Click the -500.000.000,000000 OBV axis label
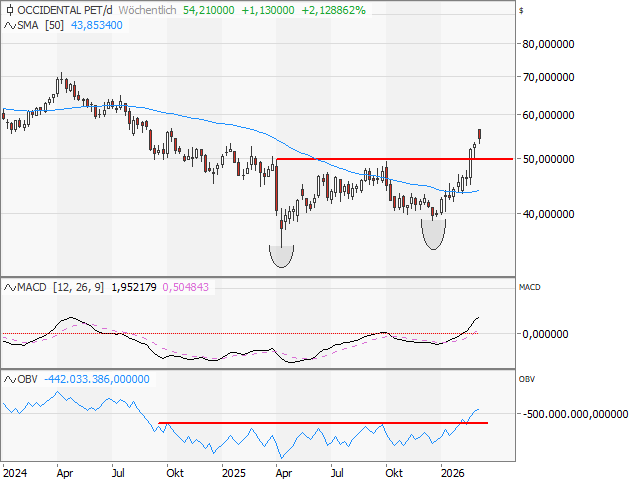 click(575, 414)
